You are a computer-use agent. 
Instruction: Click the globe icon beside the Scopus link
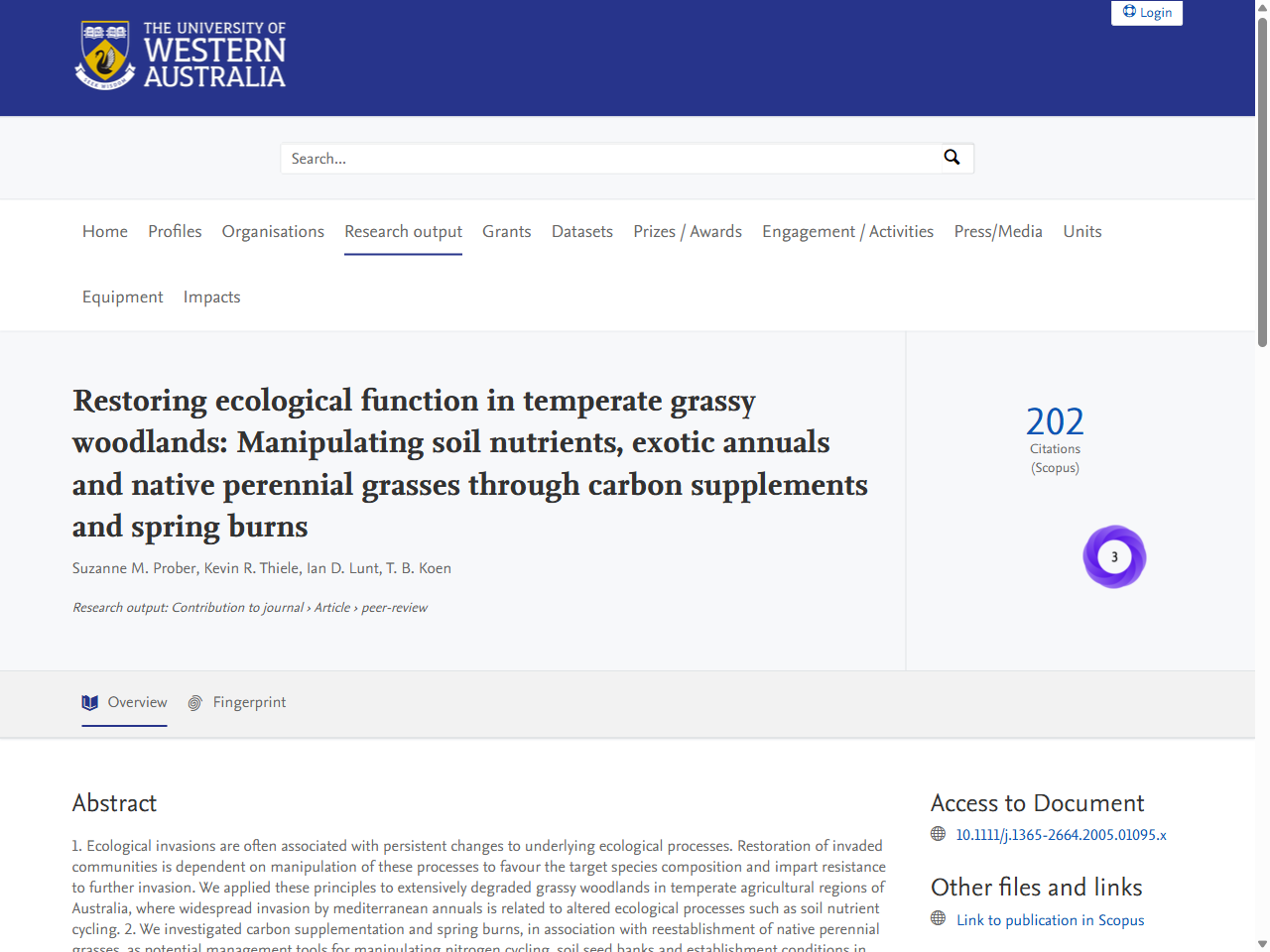point(938,919)
